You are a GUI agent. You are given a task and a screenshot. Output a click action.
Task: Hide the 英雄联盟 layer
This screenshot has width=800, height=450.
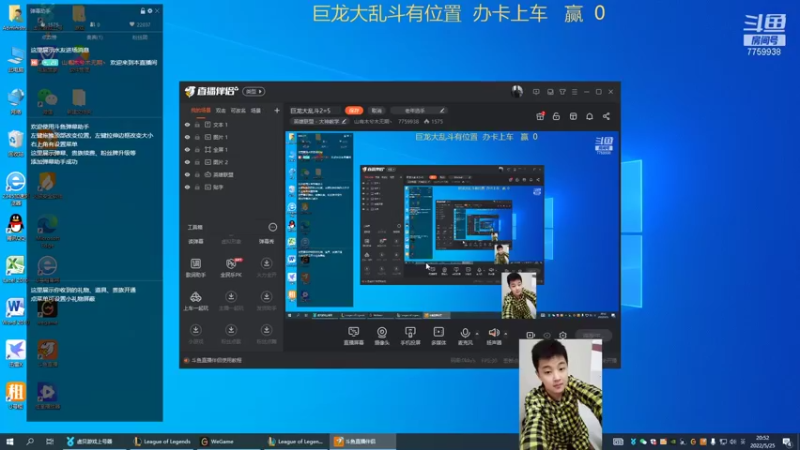click(x=187, y=174)
